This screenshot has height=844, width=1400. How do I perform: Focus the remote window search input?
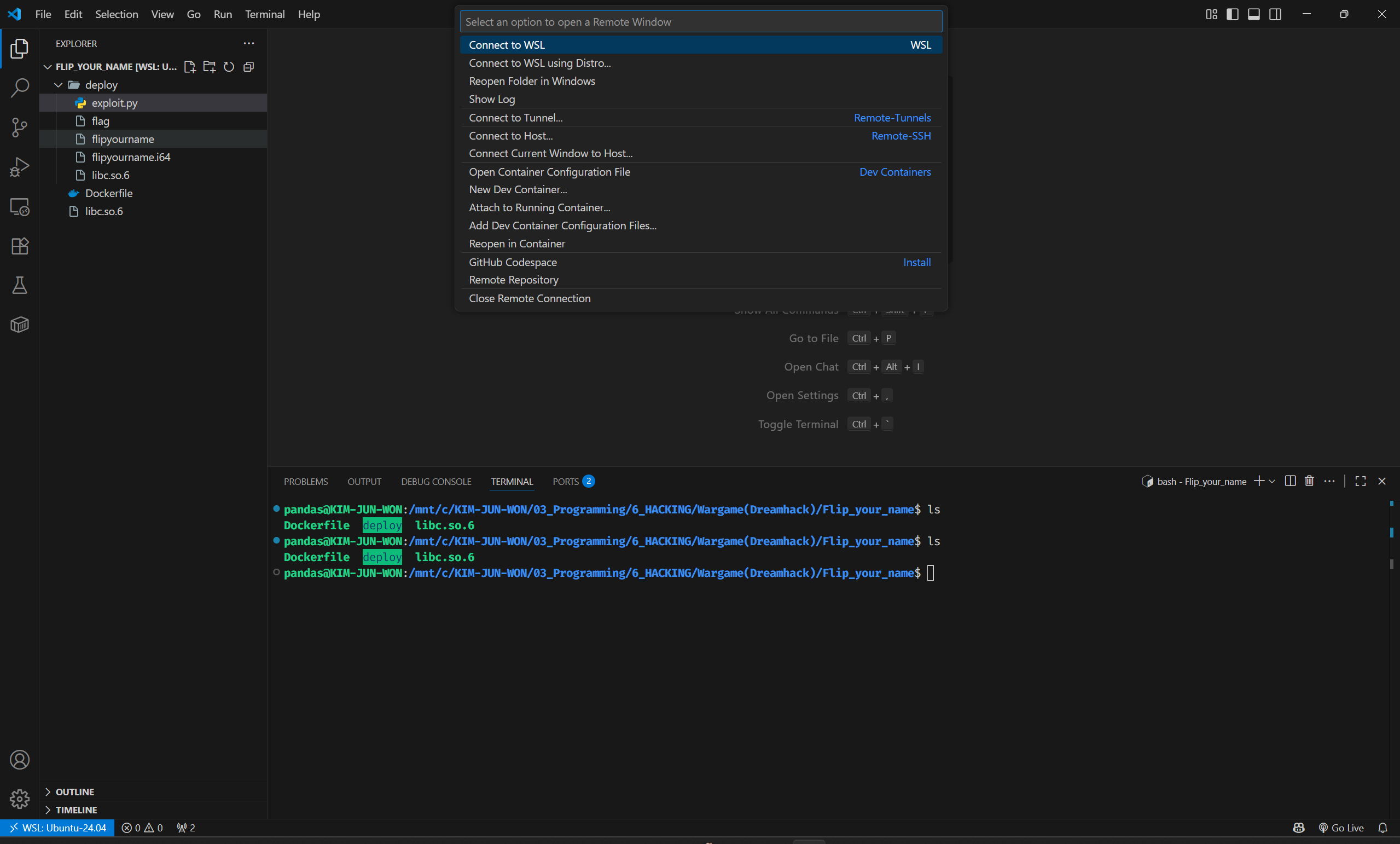coord(700,21)
